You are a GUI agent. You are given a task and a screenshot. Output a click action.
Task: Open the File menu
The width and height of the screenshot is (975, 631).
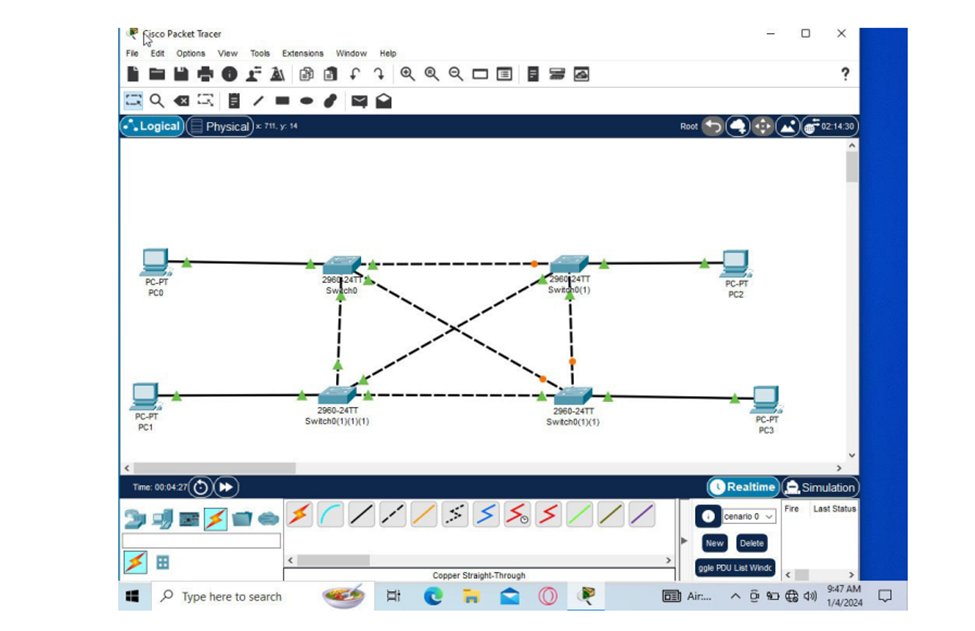(x=132, y=53)
